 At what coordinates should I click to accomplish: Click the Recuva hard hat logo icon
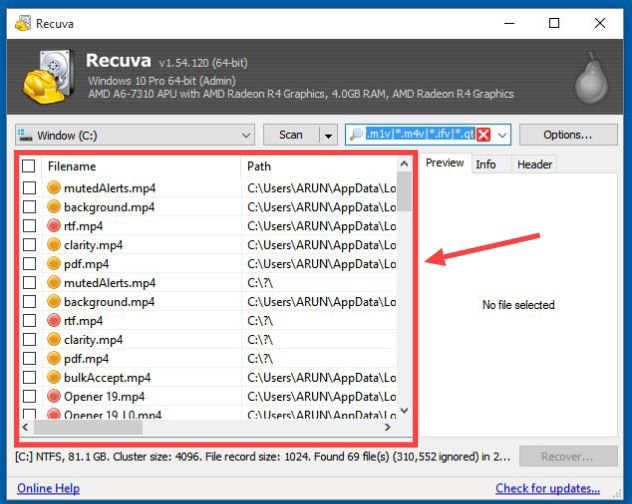(x=48, y=77)
